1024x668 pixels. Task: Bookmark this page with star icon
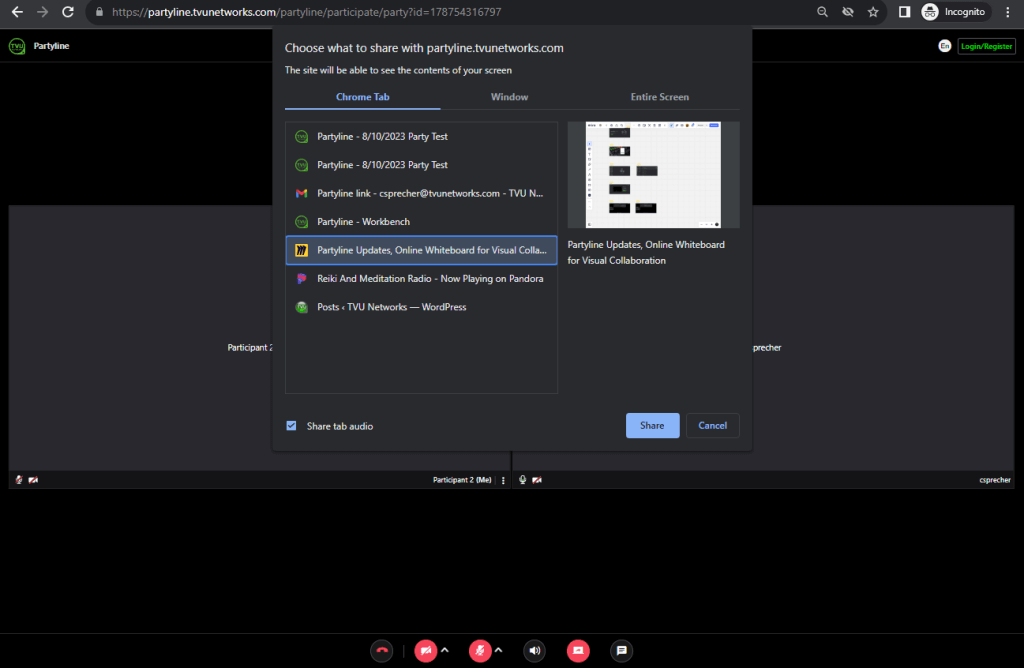[x=873, y=12]
